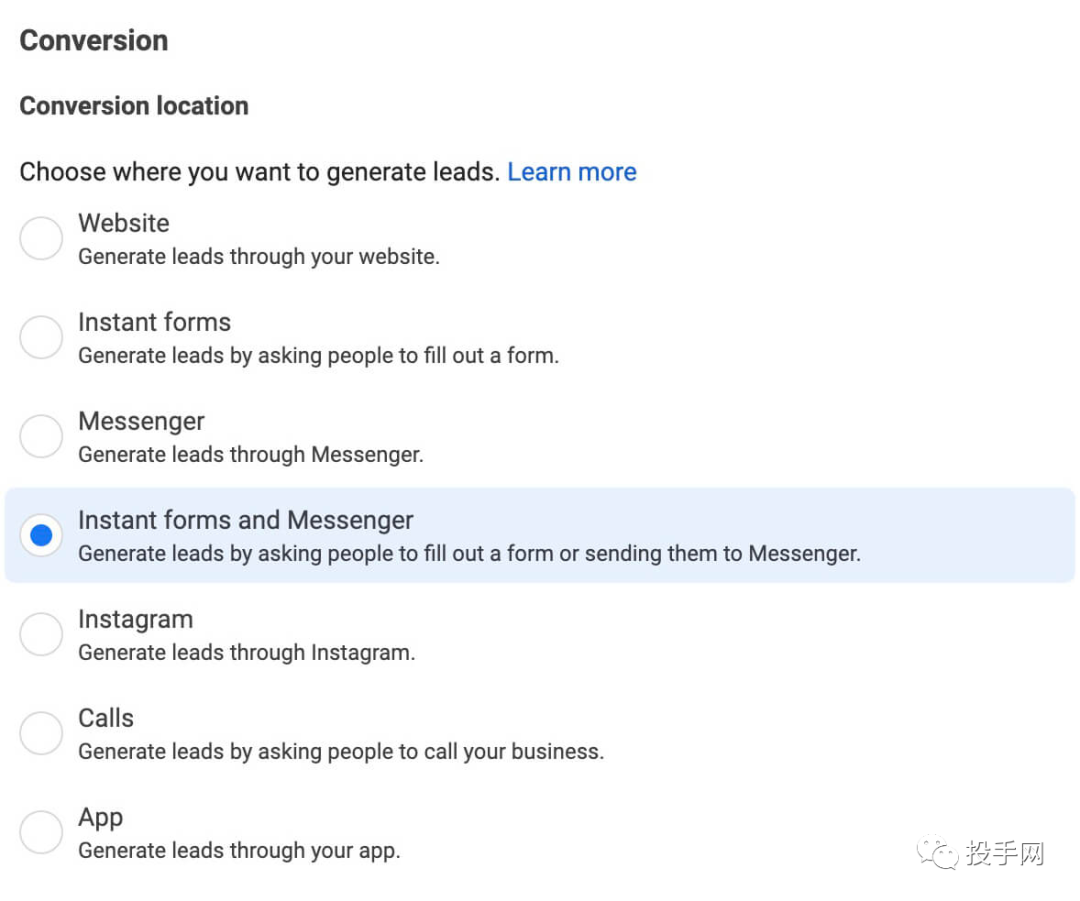1080x901 pixels.
Task: Pick the Instagram radio button
Action: (41, 635)
